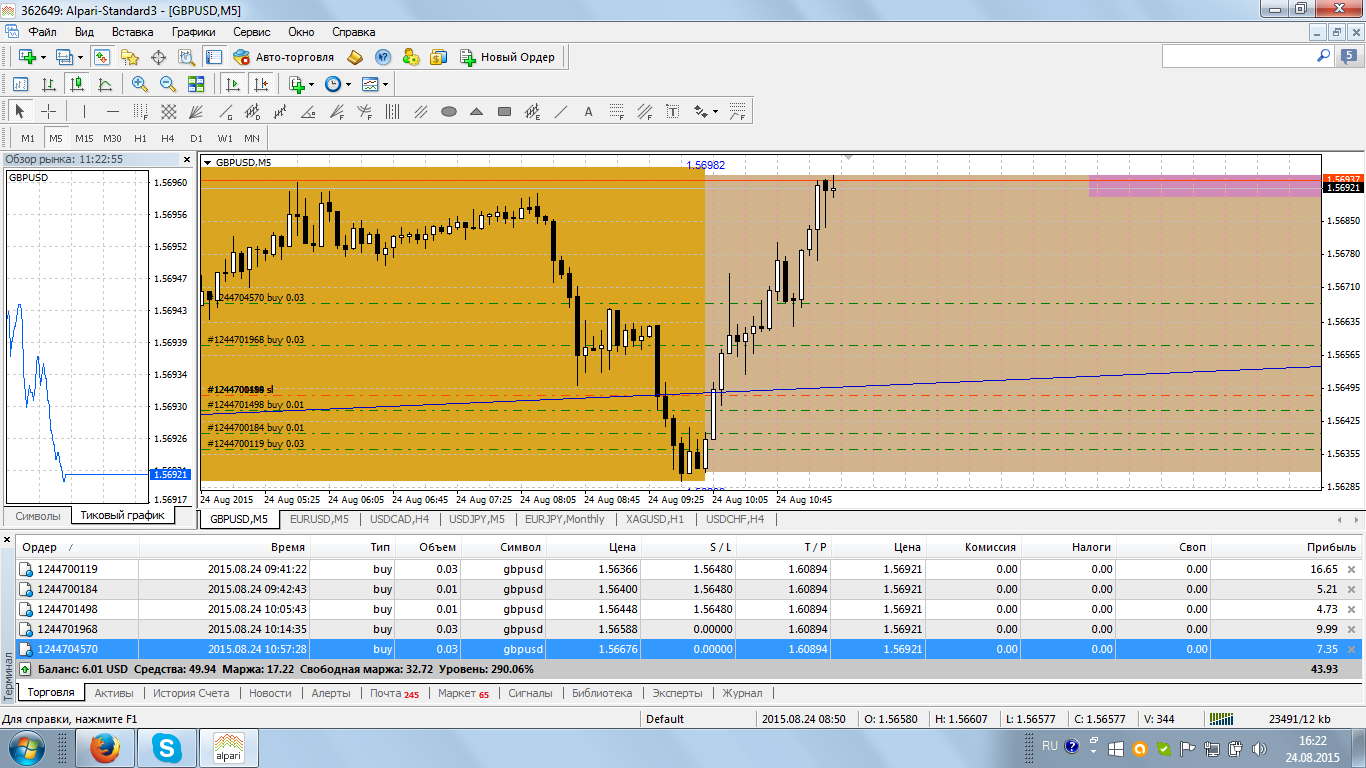Toggle chart auto-scroll to latest bar
The height and width of the screenshot is (768, 1366).
(x=233, y=85)
